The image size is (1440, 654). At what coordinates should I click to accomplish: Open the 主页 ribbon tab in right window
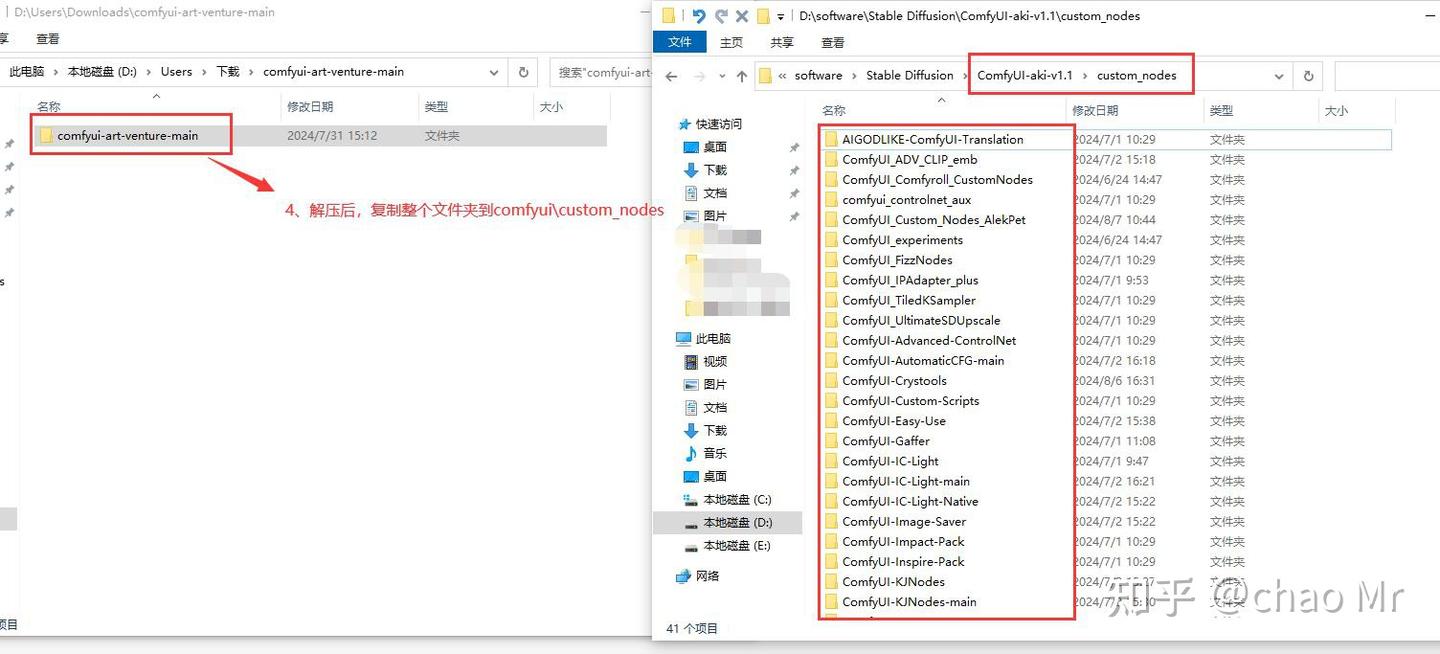coord(732,42)
